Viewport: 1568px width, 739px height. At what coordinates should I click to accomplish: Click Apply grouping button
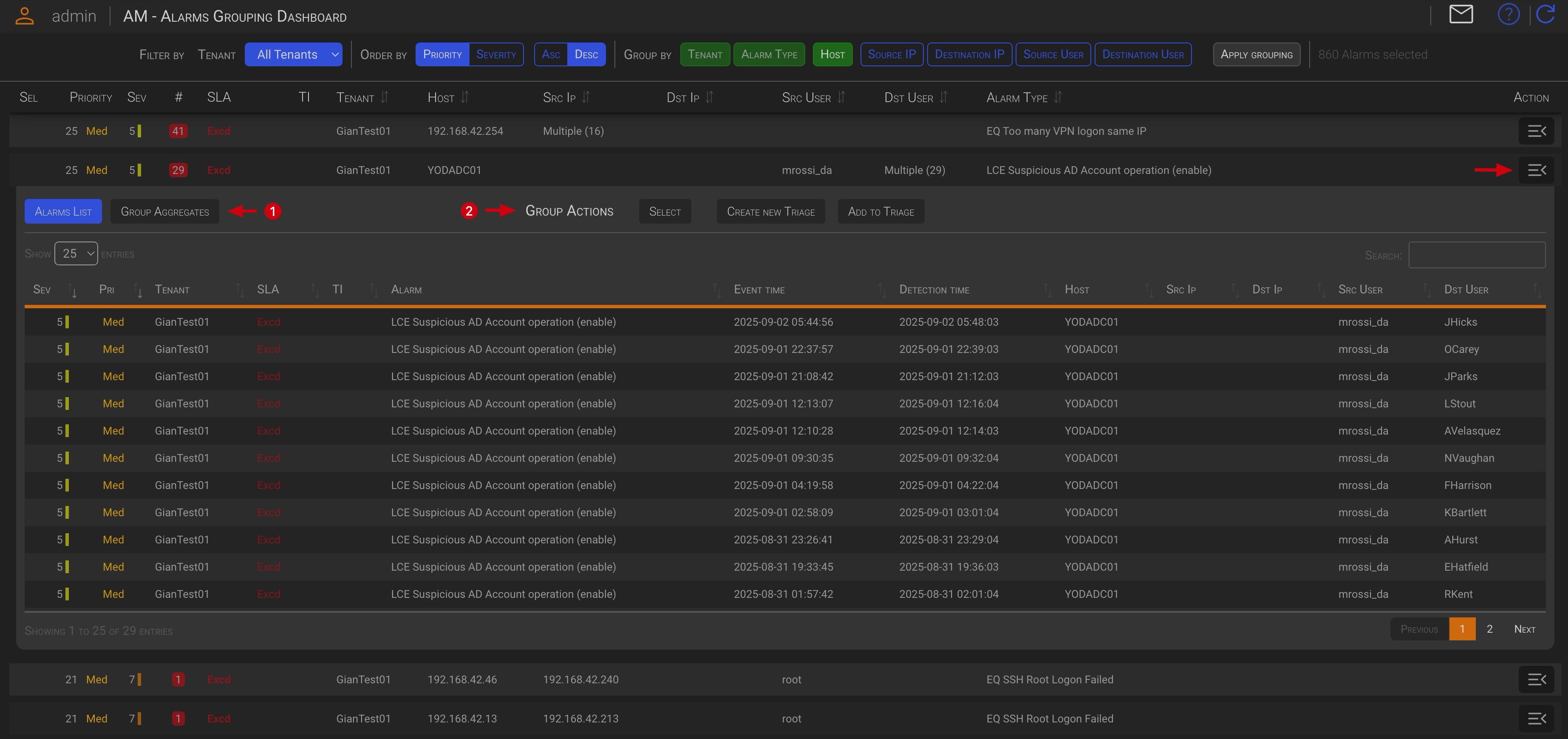[x=1257, y=54]
